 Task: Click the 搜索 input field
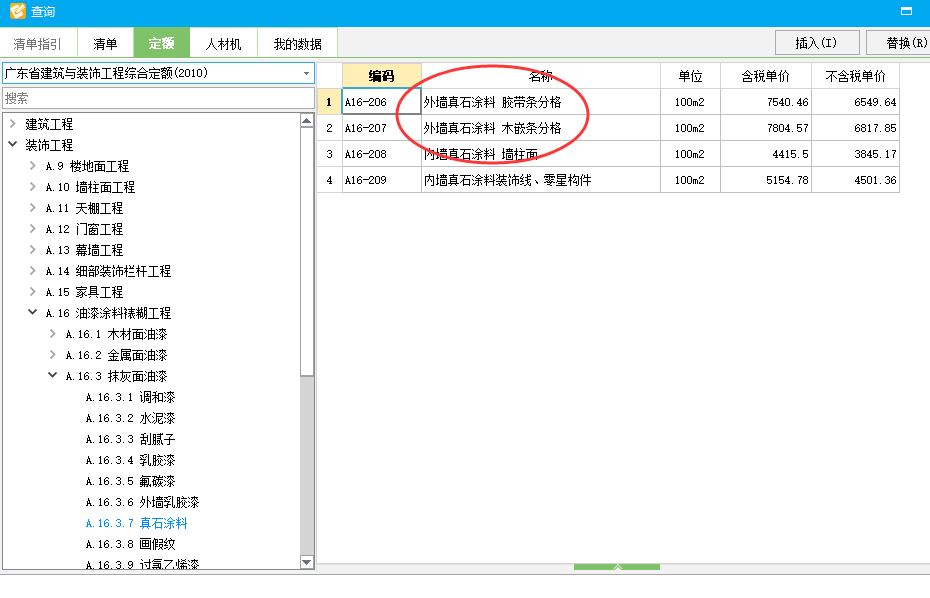click(158, 98)
